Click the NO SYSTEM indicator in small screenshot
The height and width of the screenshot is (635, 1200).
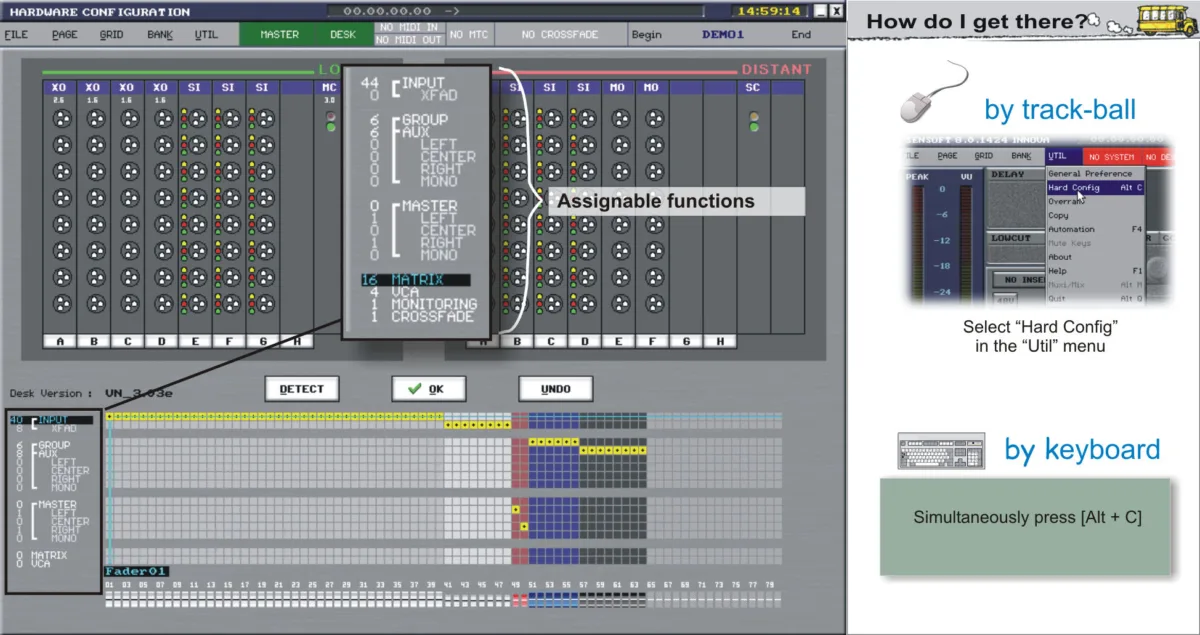(x=1111, y=157)
